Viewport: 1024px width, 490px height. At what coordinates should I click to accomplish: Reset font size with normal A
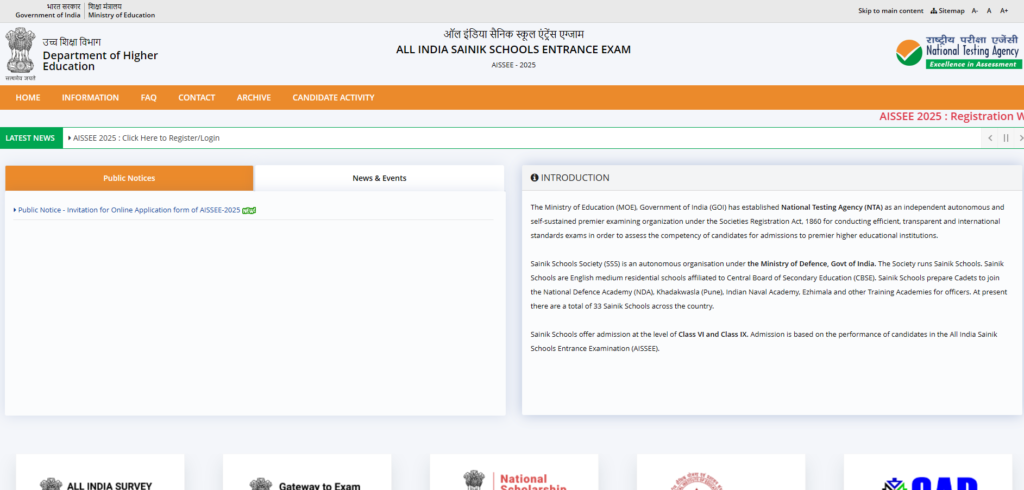coord(989,10)
